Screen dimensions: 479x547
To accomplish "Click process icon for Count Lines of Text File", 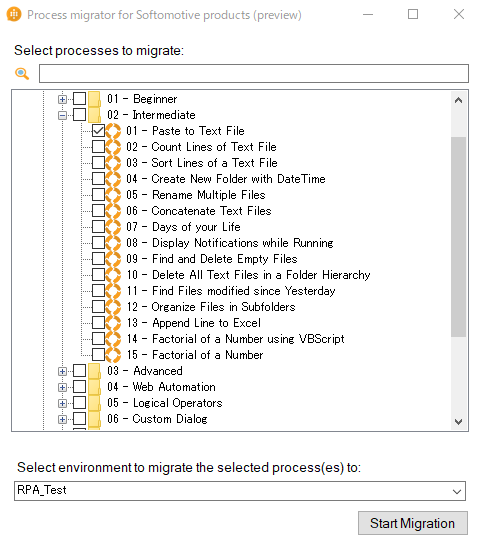I will coord(113,147).
